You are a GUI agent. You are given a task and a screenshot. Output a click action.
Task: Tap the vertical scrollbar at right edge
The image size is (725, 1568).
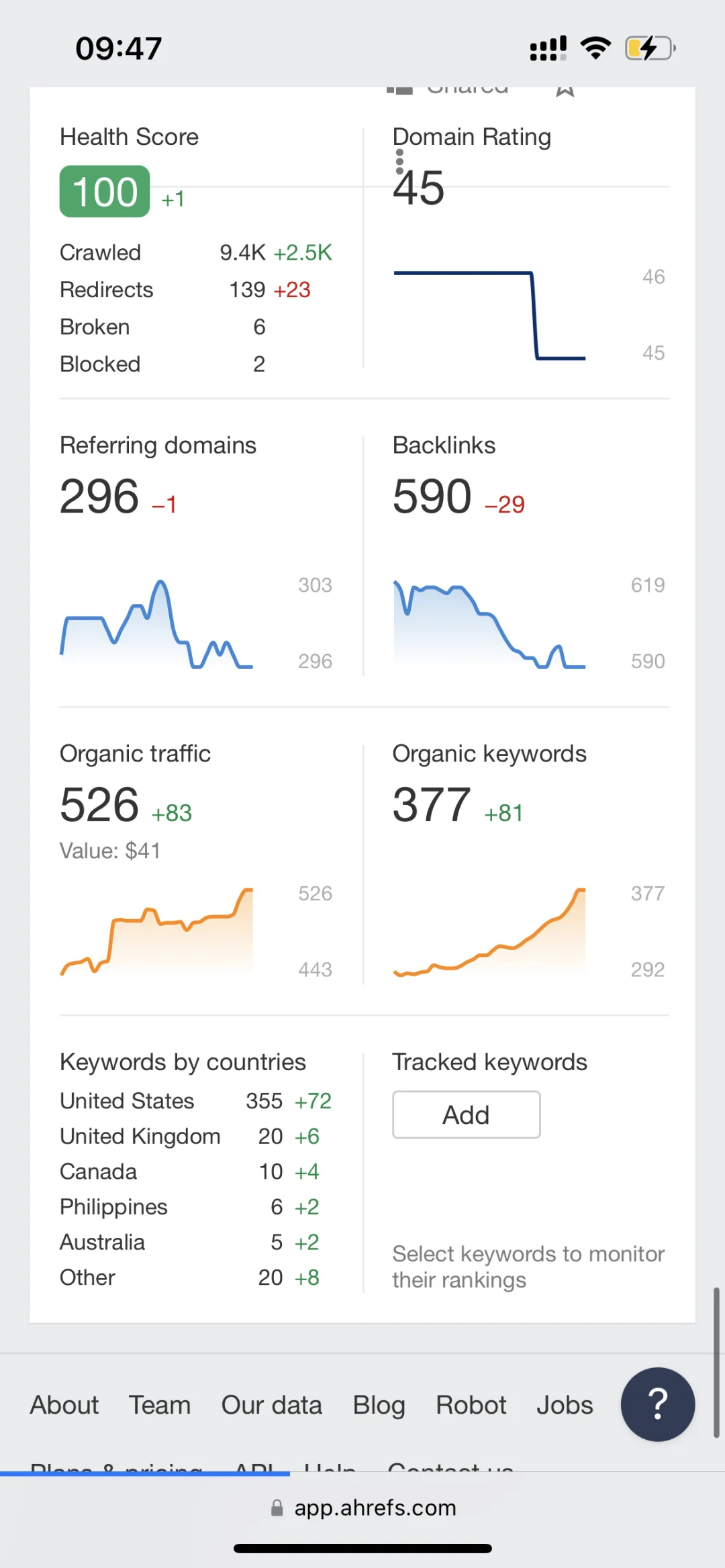[x=716, y=1362]
